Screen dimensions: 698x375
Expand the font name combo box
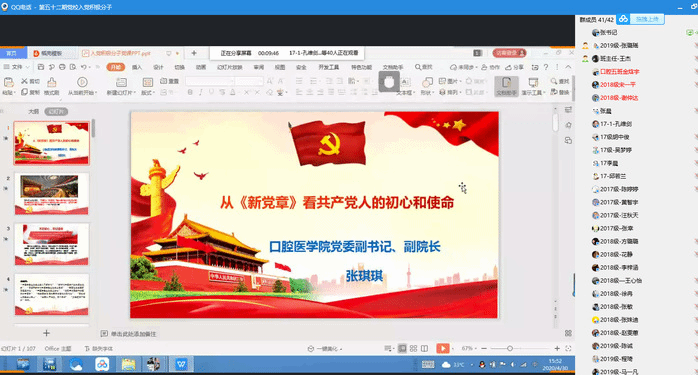click(x=210, y=81)
